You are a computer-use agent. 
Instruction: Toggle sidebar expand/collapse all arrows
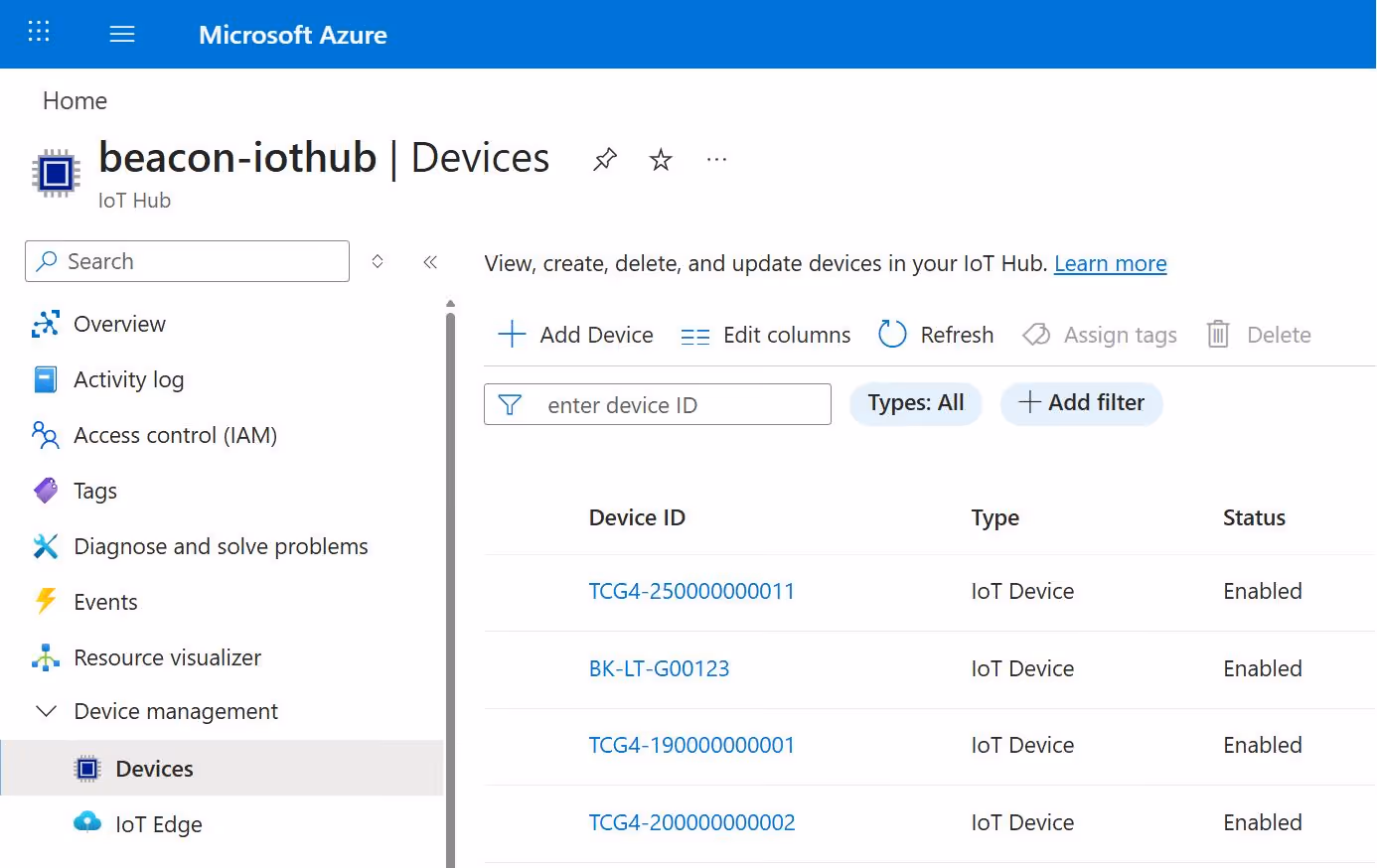click(x=378, y=262)
